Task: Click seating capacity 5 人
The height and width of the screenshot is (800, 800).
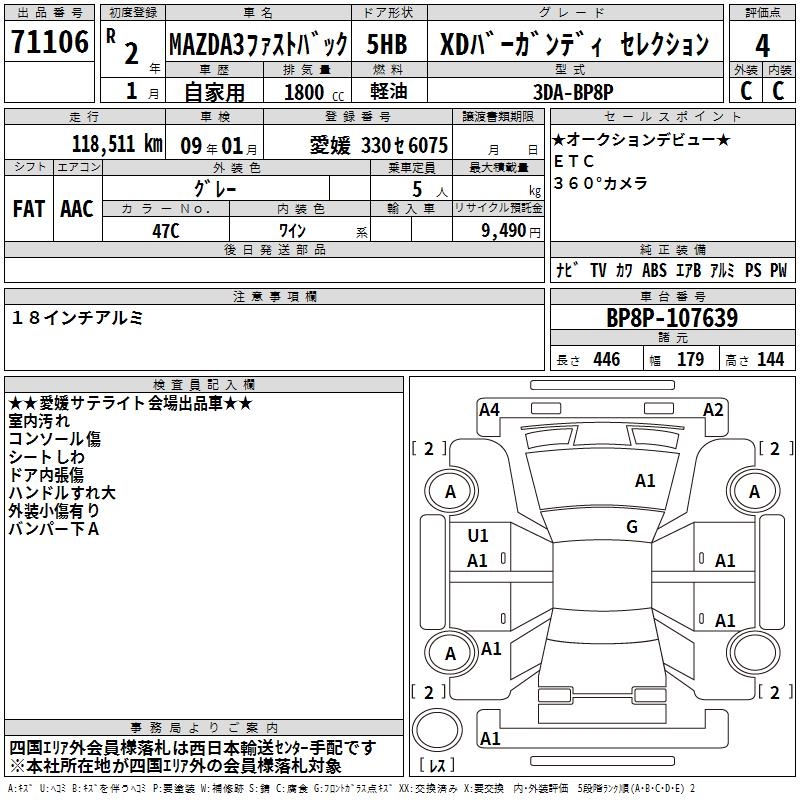Action: tap(430, 190)
